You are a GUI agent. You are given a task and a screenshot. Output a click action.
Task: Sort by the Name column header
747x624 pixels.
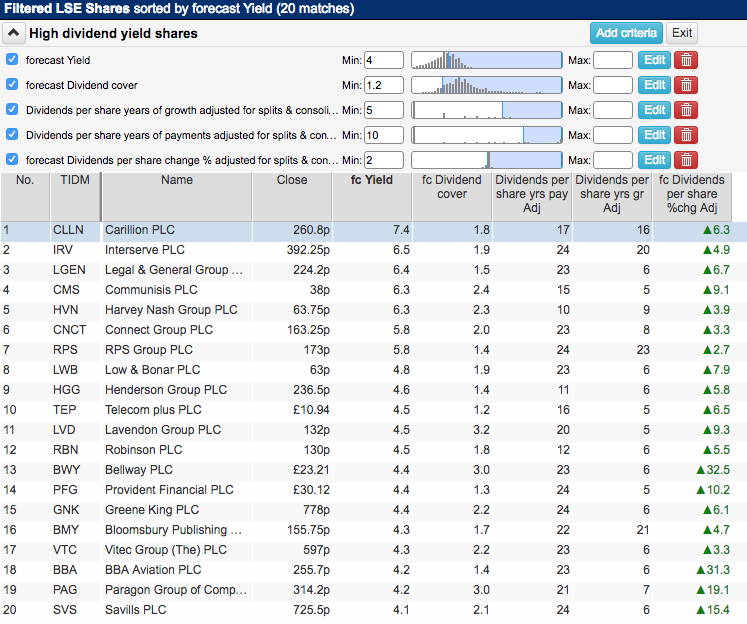(x=177, y=196)
